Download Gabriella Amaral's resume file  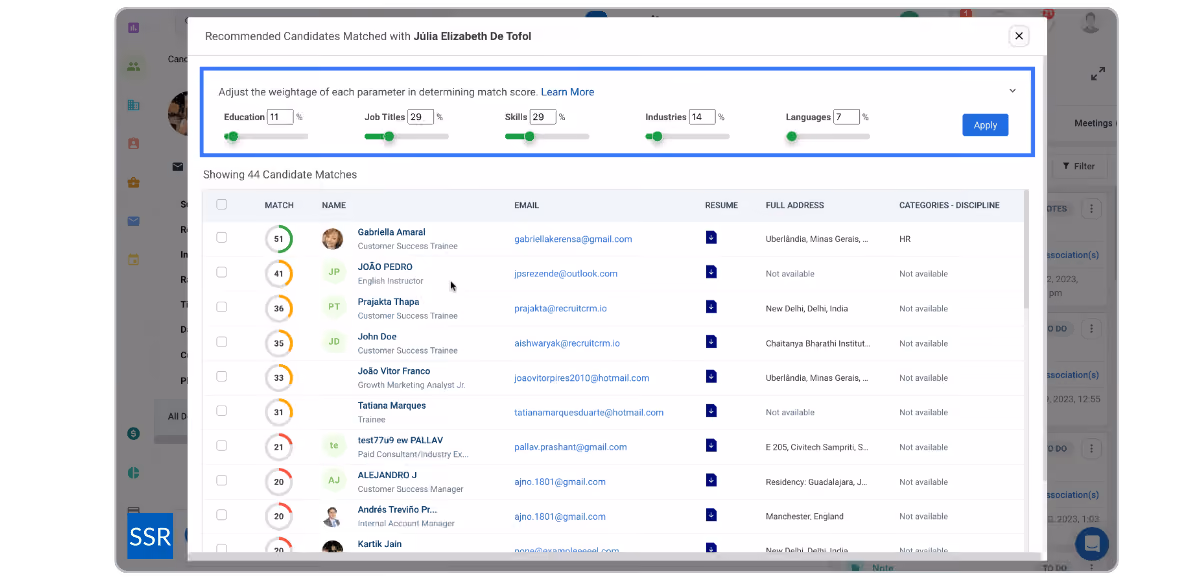[x=711, y=237]
